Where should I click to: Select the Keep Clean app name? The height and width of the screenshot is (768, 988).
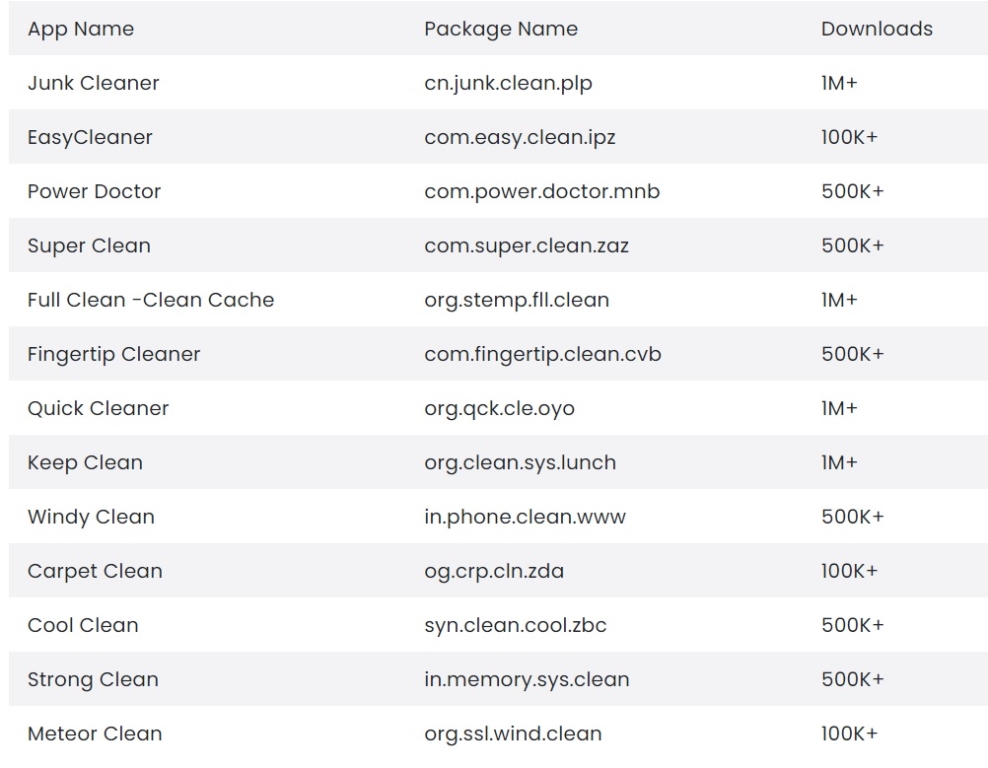pyautogui.click(x=85, y=462)
